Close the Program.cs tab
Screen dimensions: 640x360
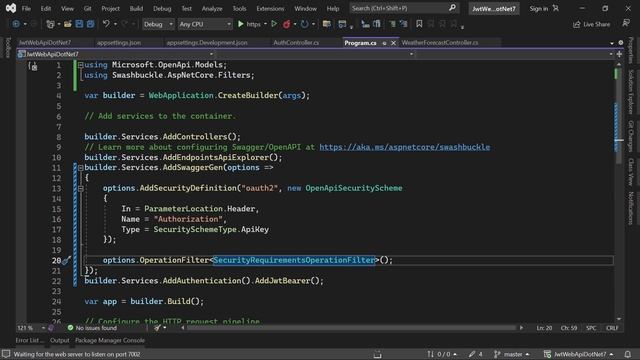tap(393, 43)
